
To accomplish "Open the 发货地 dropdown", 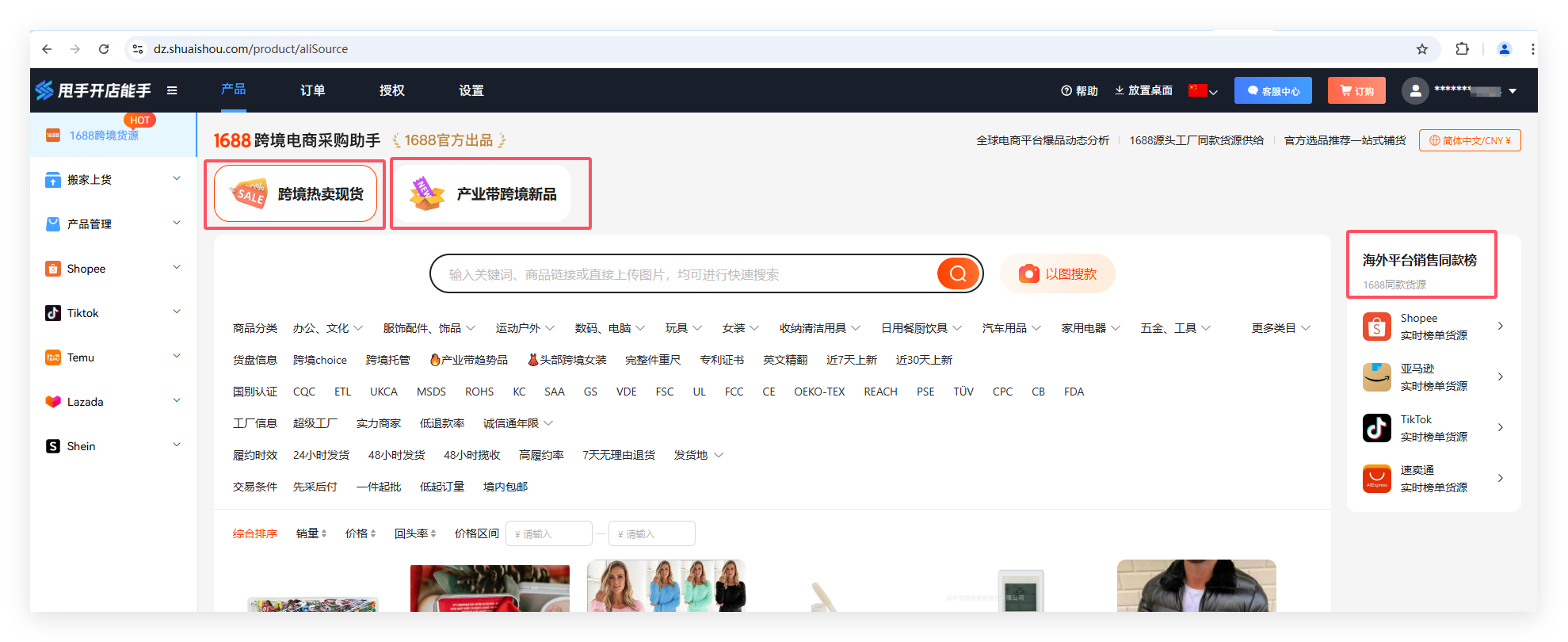I will 698,455.
